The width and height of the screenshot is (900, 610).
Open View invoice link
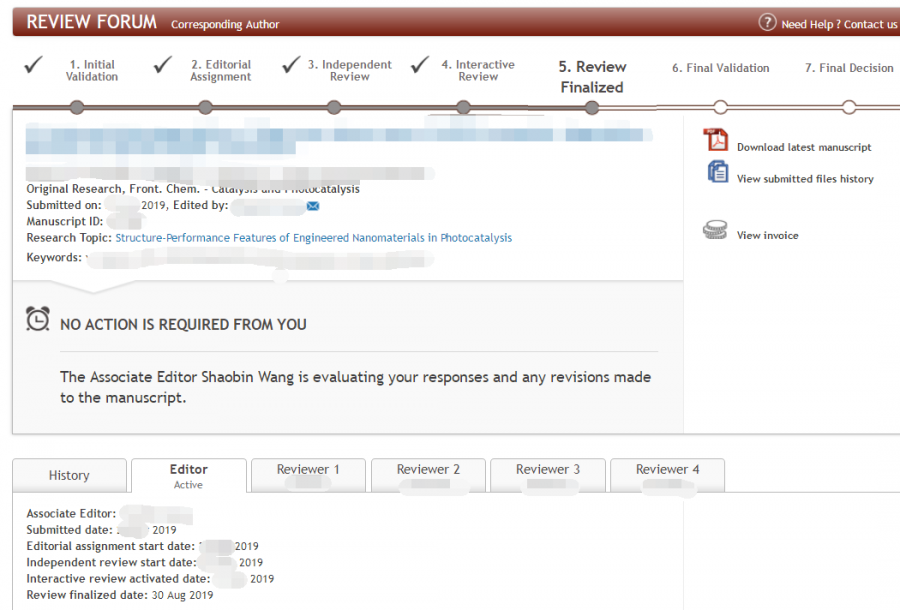[767, 235]
